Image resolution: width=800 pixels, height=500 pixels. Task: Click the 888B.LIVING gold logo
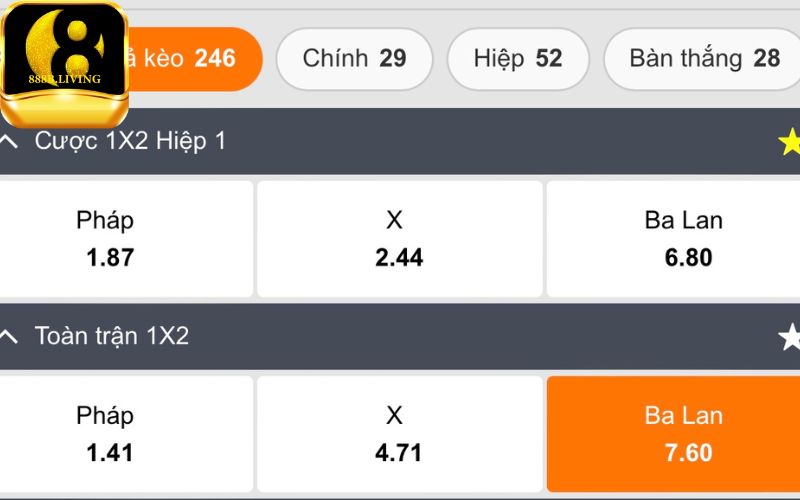tap(64, 62)
